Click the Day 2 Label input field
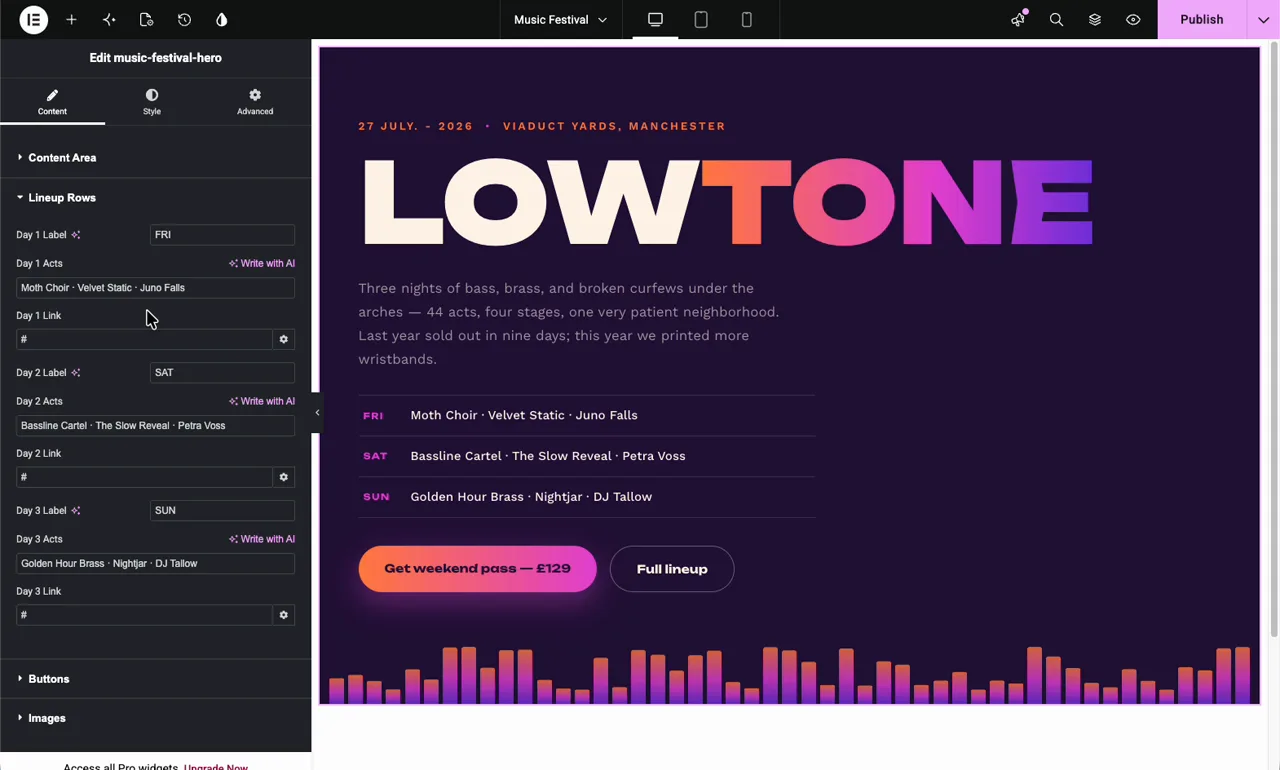The height and width of the screenshot is (770, 1280). (222, 373)
